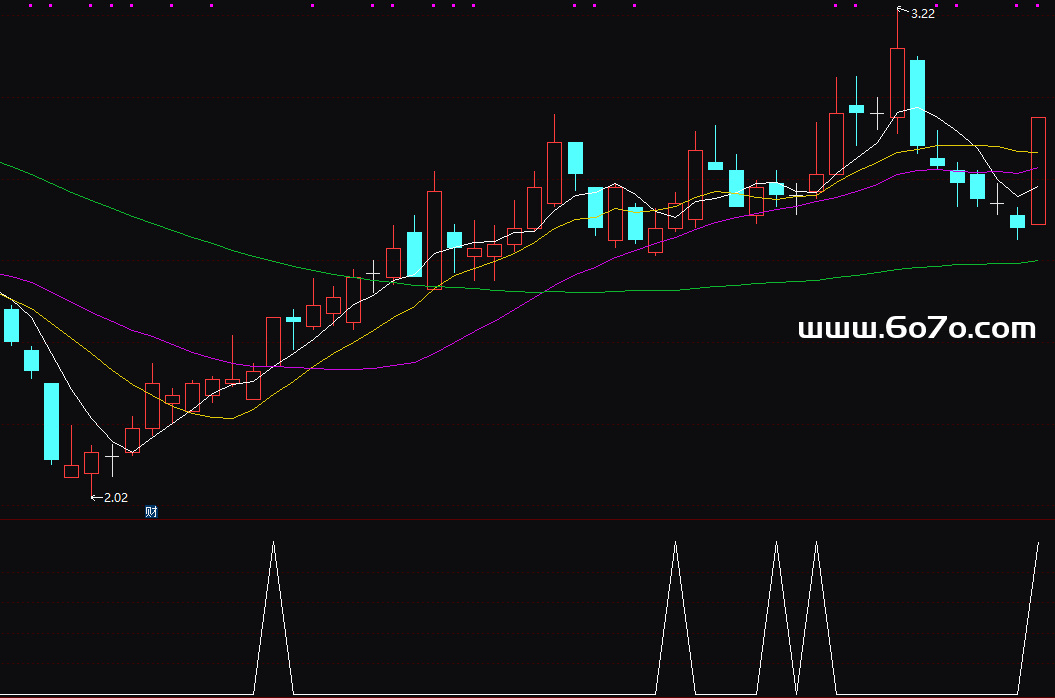
Task: Select the final cyan candle before last red candle
Action: (x=1018, y=221)
